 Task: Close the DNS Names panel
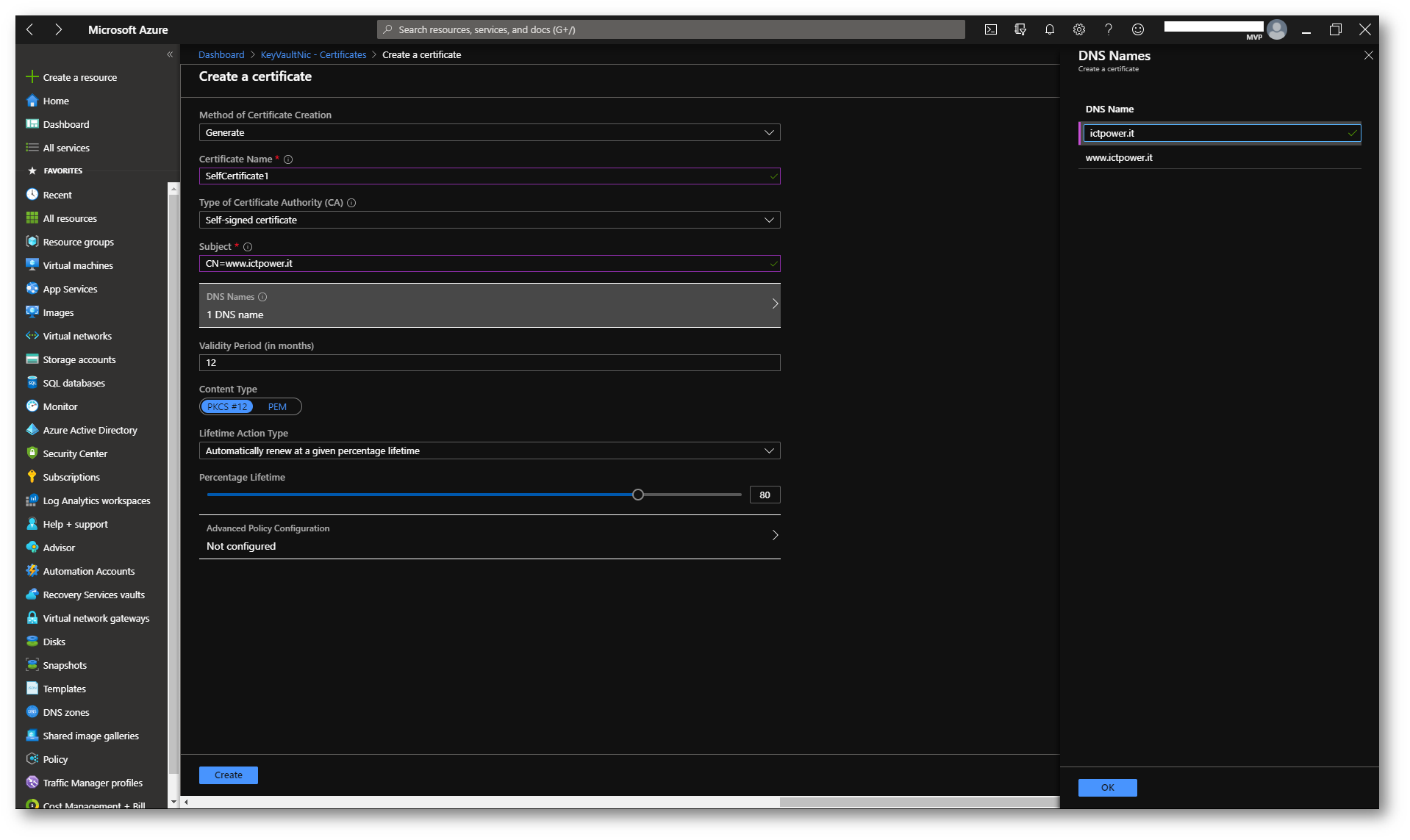tap(1368, 55)
